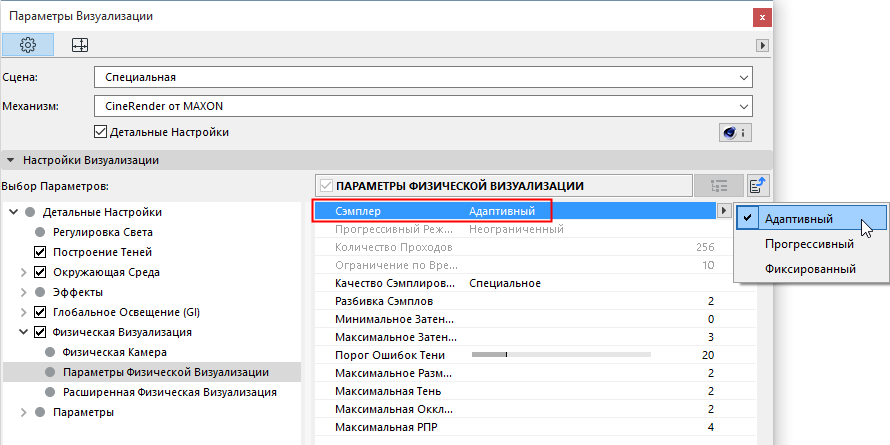Expand the Окружающая Среда tree node
This screenshot has height=445, width=890.
pyautogui.click(x=23, y=272)
